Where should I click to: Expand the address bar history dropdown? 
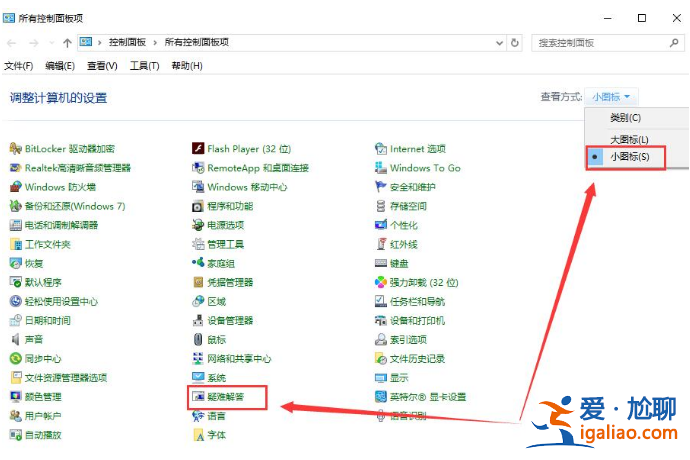pos(499,43)
